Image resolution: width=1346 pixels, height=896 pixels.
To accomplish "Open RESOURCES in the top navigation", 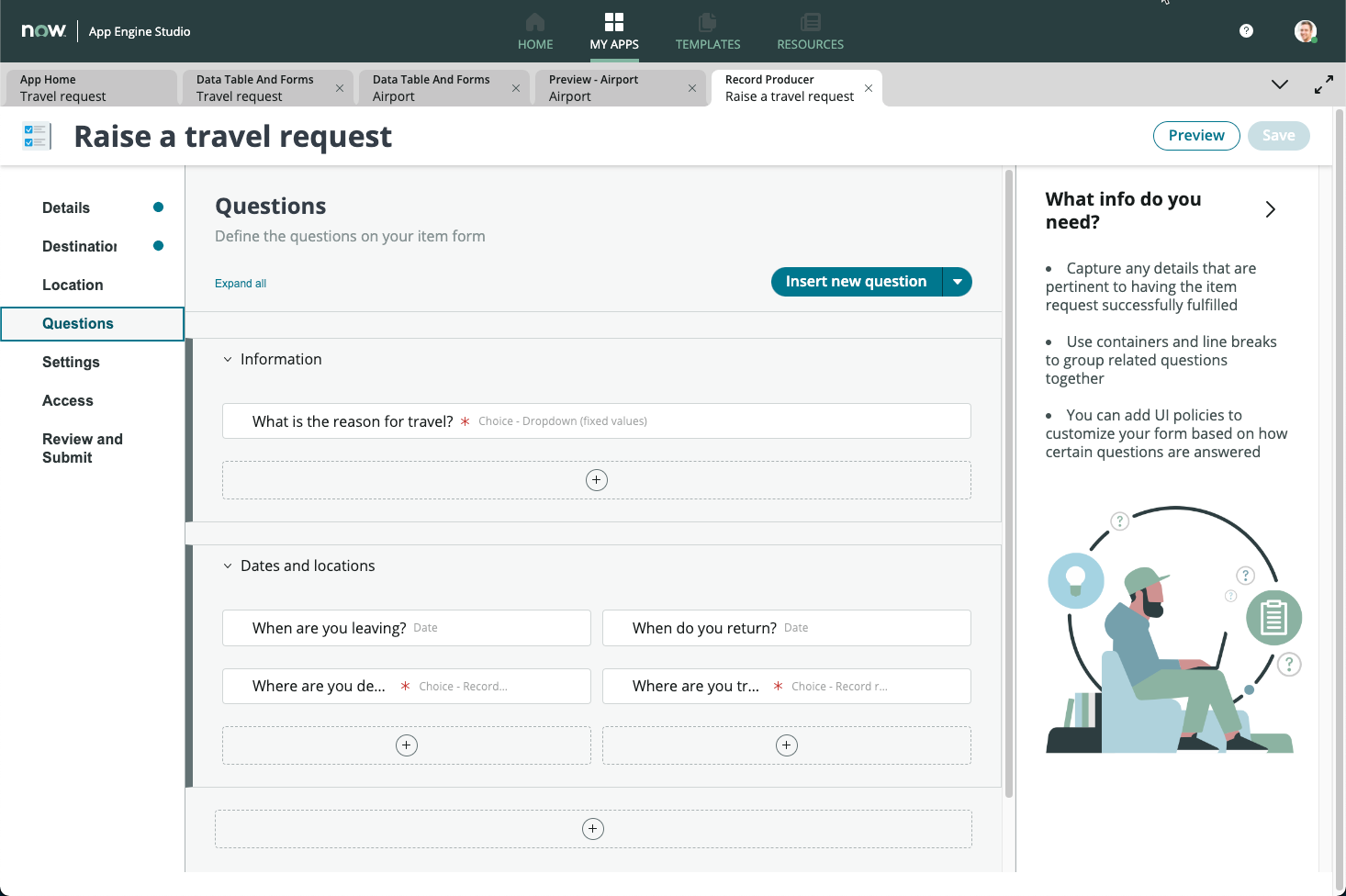I will (x=810, y=31).
